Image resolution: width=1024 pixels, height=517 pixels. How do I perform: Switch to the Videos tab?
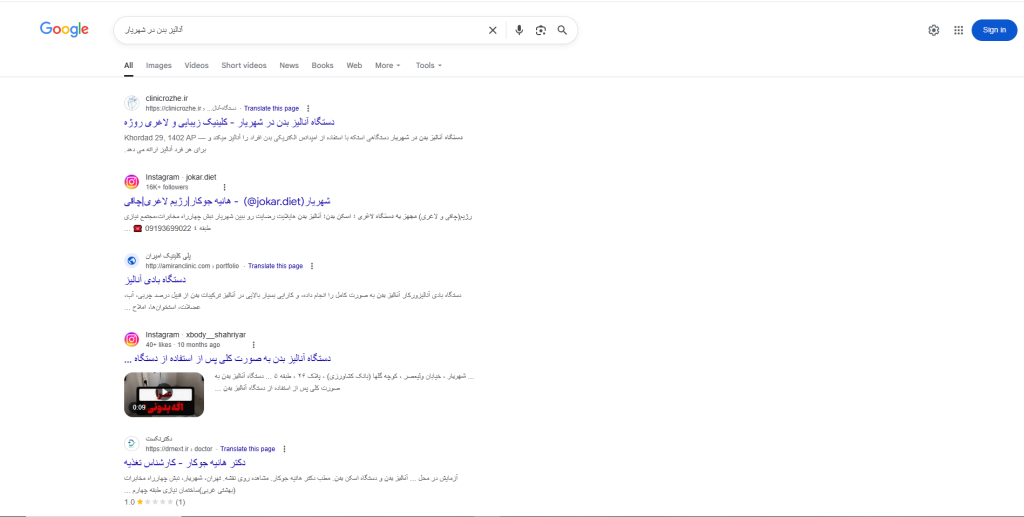(x=197, y=65)
